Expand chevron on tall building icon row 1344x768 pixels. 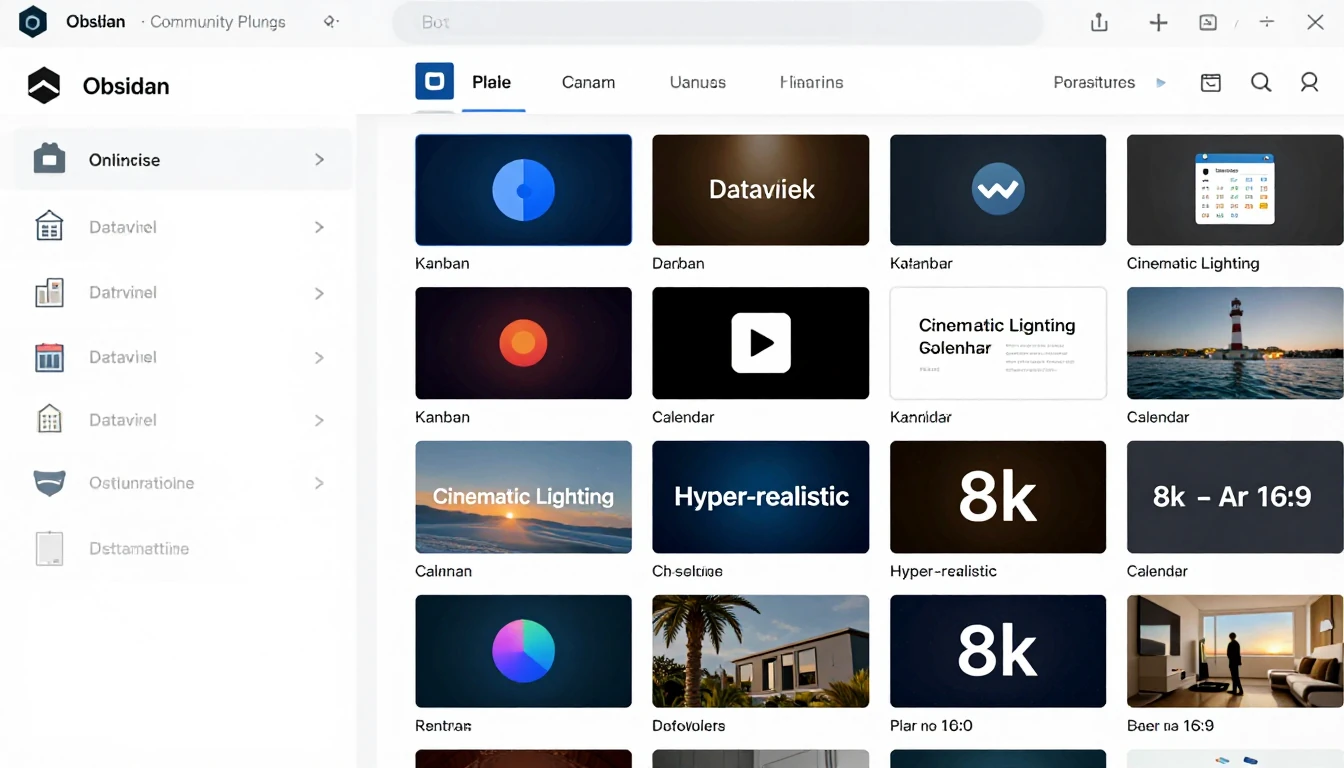point(319,420)
